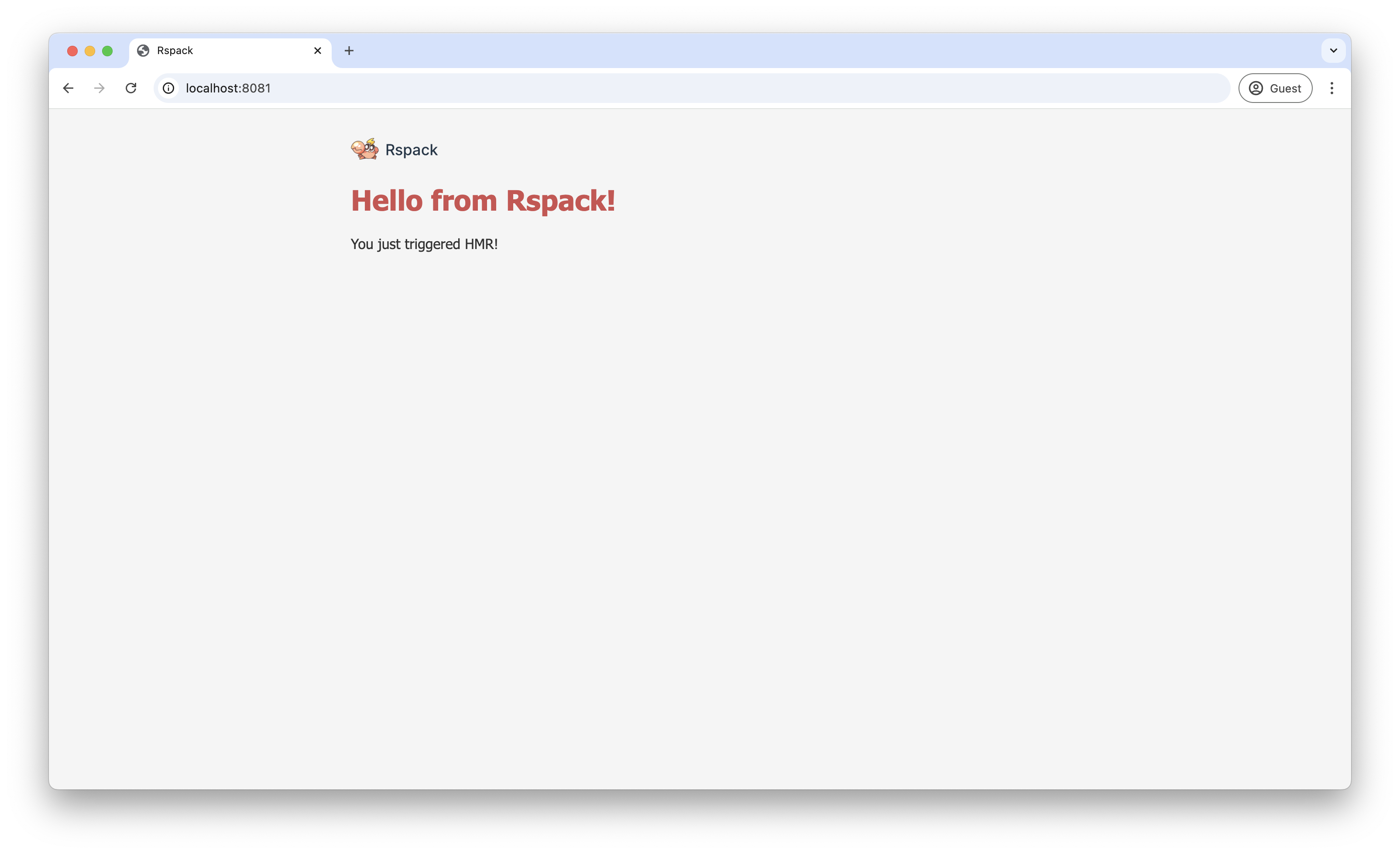Image resolution: width=1400 pixels, height=854 pixels.
Task: Click the Guest profile avatar icon
Action: pos(1256,88)
